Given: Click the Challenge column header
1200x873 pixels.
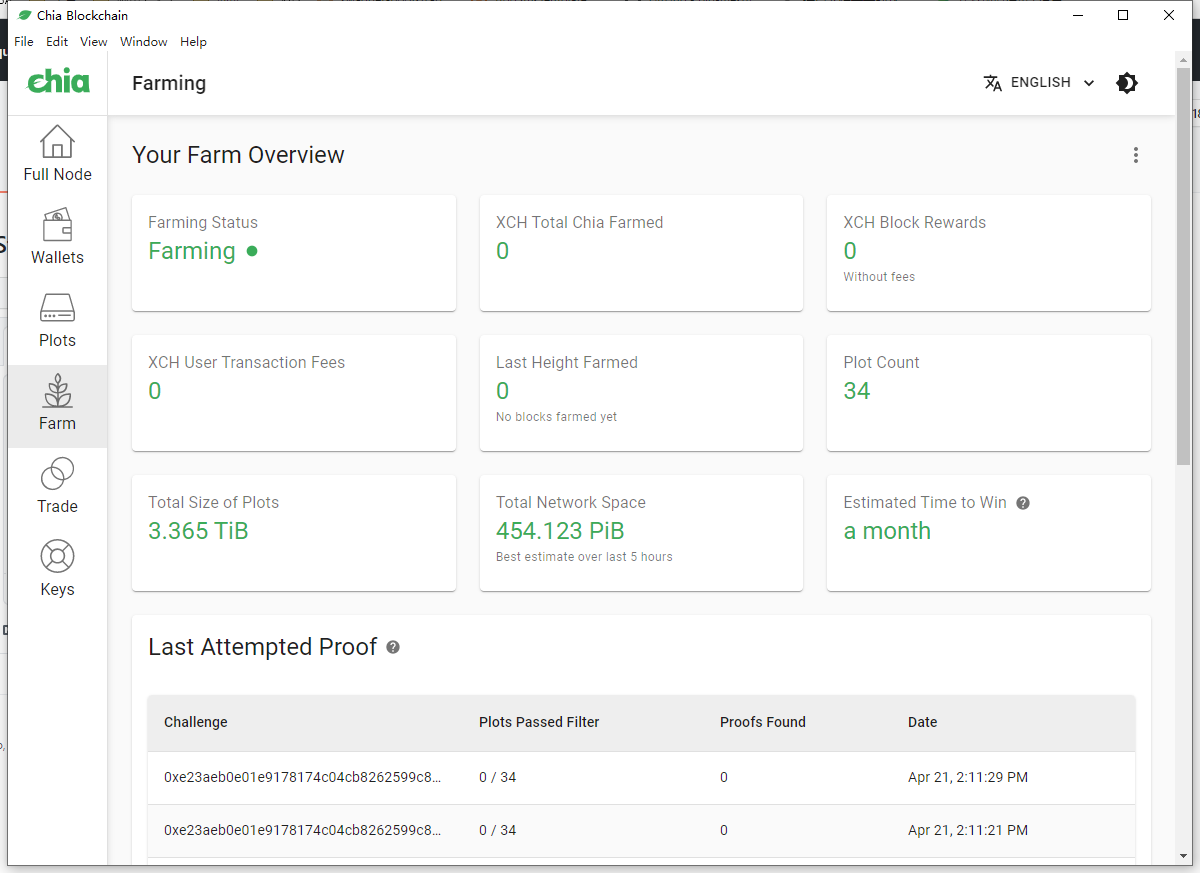Looking at the screenshot, I should [196, 722].
